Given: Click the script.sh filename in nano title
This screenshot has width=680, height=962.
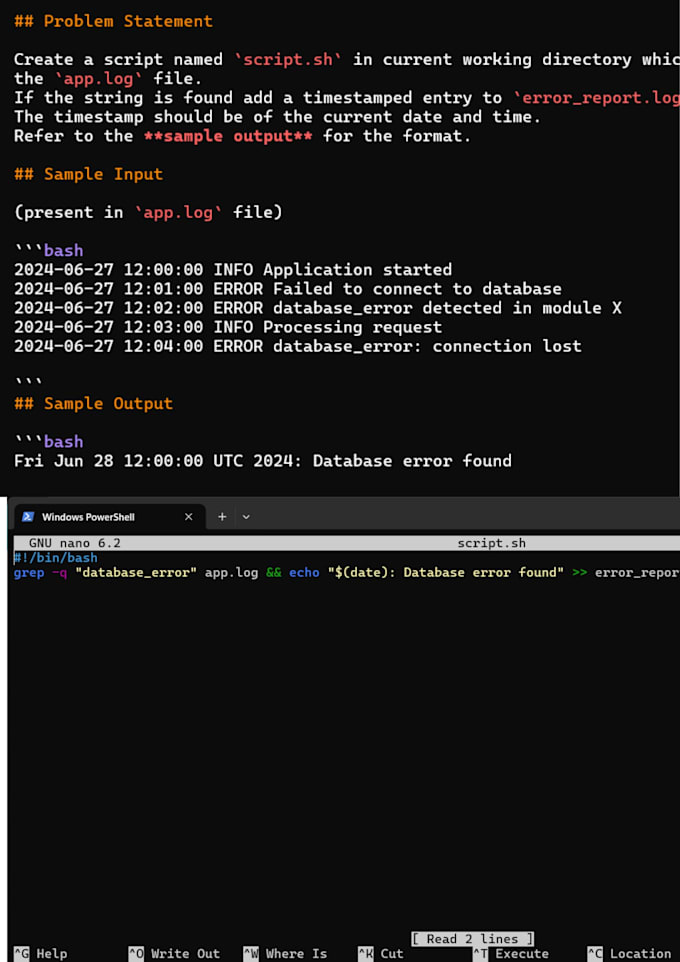Looking at the screenshot, I should tap(491, 544).
